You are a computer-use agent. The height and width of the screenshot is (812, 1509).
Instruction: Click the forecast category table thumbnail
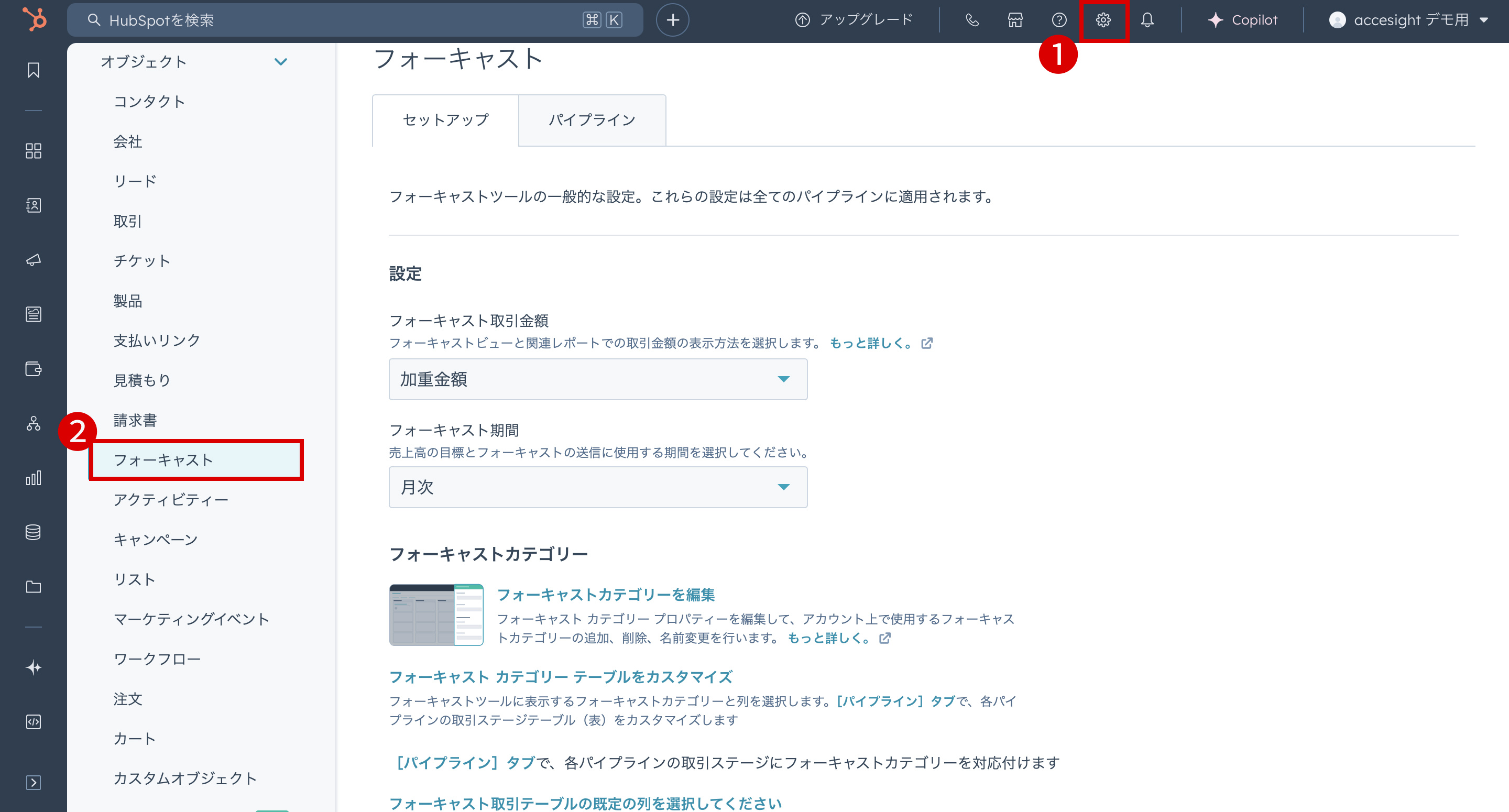[436, 615]
